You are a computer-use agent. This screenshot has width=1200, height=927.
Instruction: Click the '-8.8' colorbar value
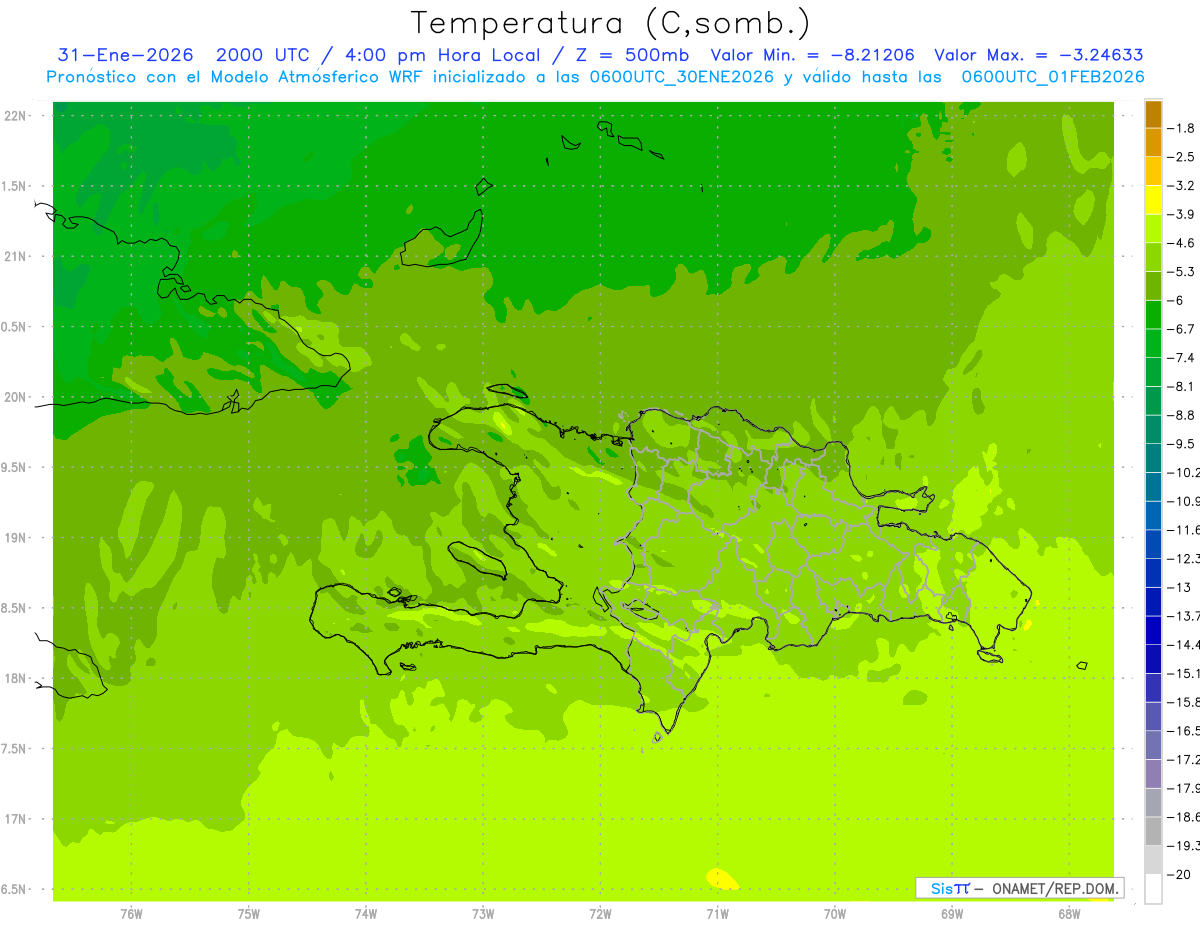1181,415
